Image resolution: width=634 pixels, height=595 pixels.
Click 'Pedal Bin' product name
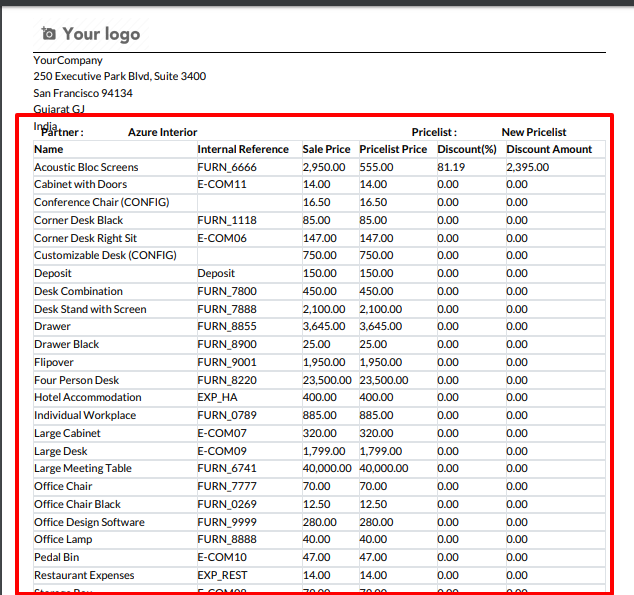(57, 557)
